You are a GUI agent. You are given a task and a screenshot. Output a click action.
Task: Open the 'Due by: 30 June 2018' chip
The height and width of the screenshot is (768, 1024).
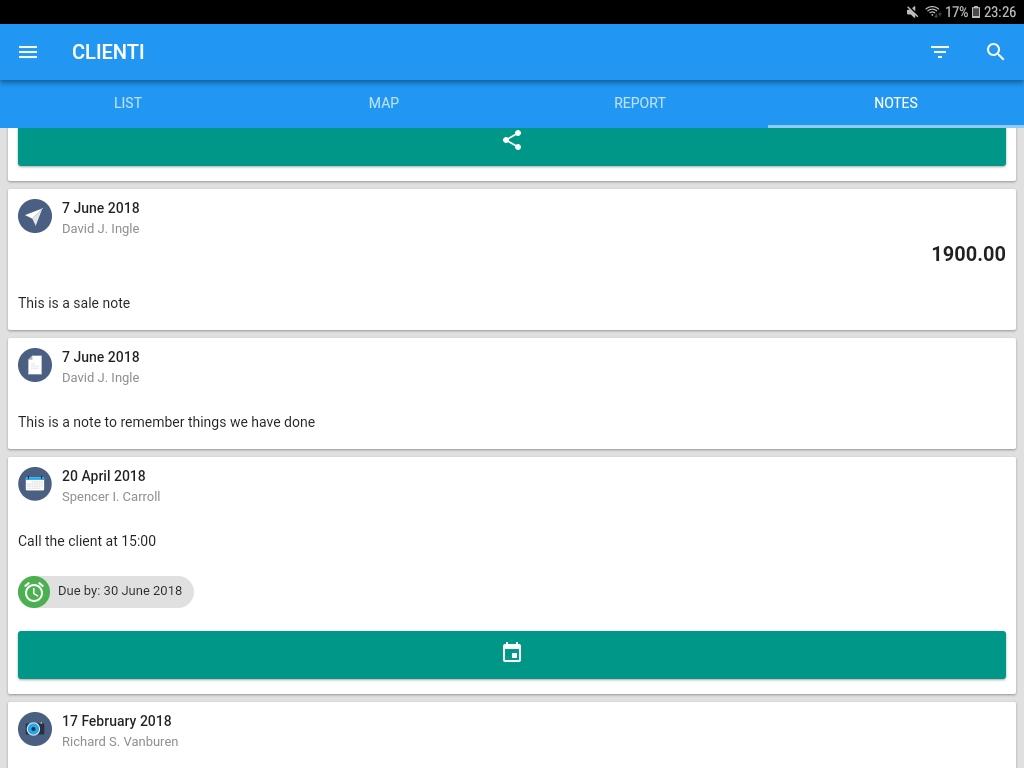[106, 592]
